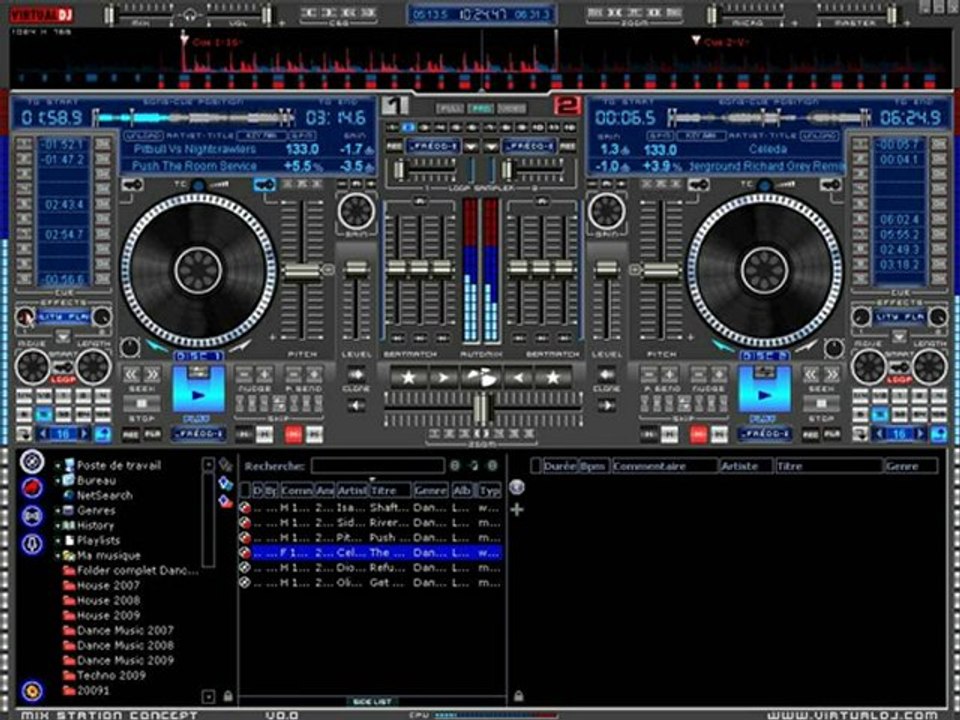Sort browser list by Titre column
This screenshot has width=960, height=720.
390,490
